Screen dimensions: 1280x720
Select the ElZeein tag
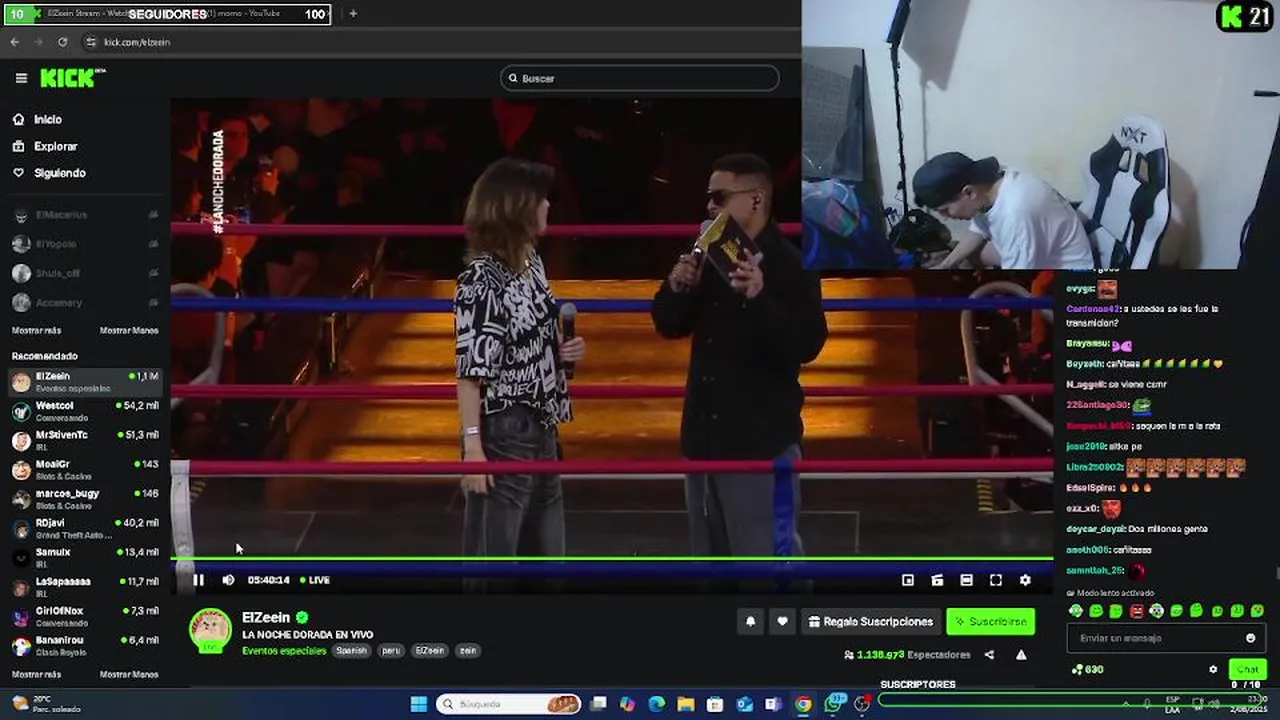[429, 650]
